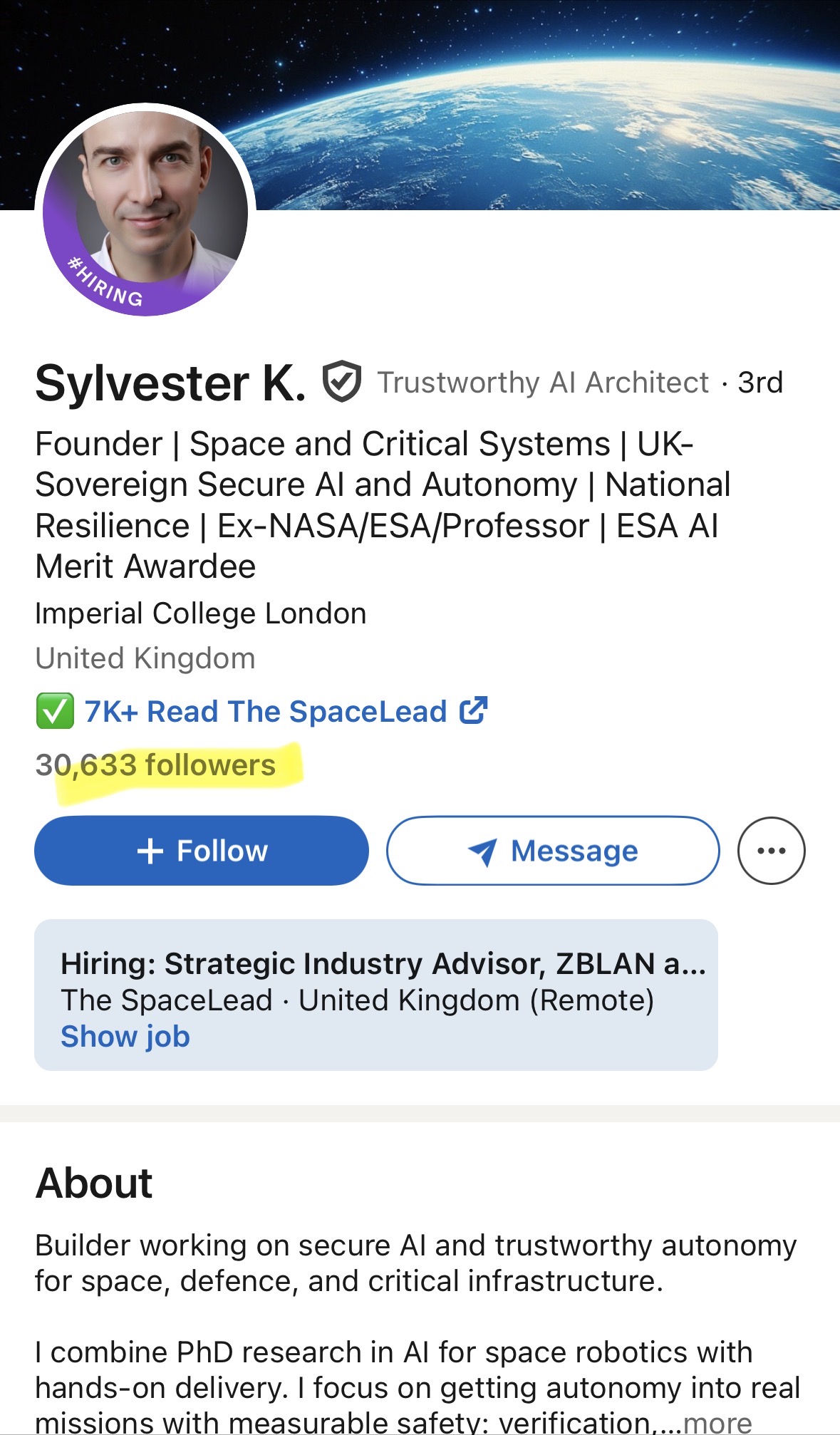Open the "7K+ Read The SpaceLead" link
This screenshot has height=1435, width=840.
pyautogui.click(x=265, y=711)
